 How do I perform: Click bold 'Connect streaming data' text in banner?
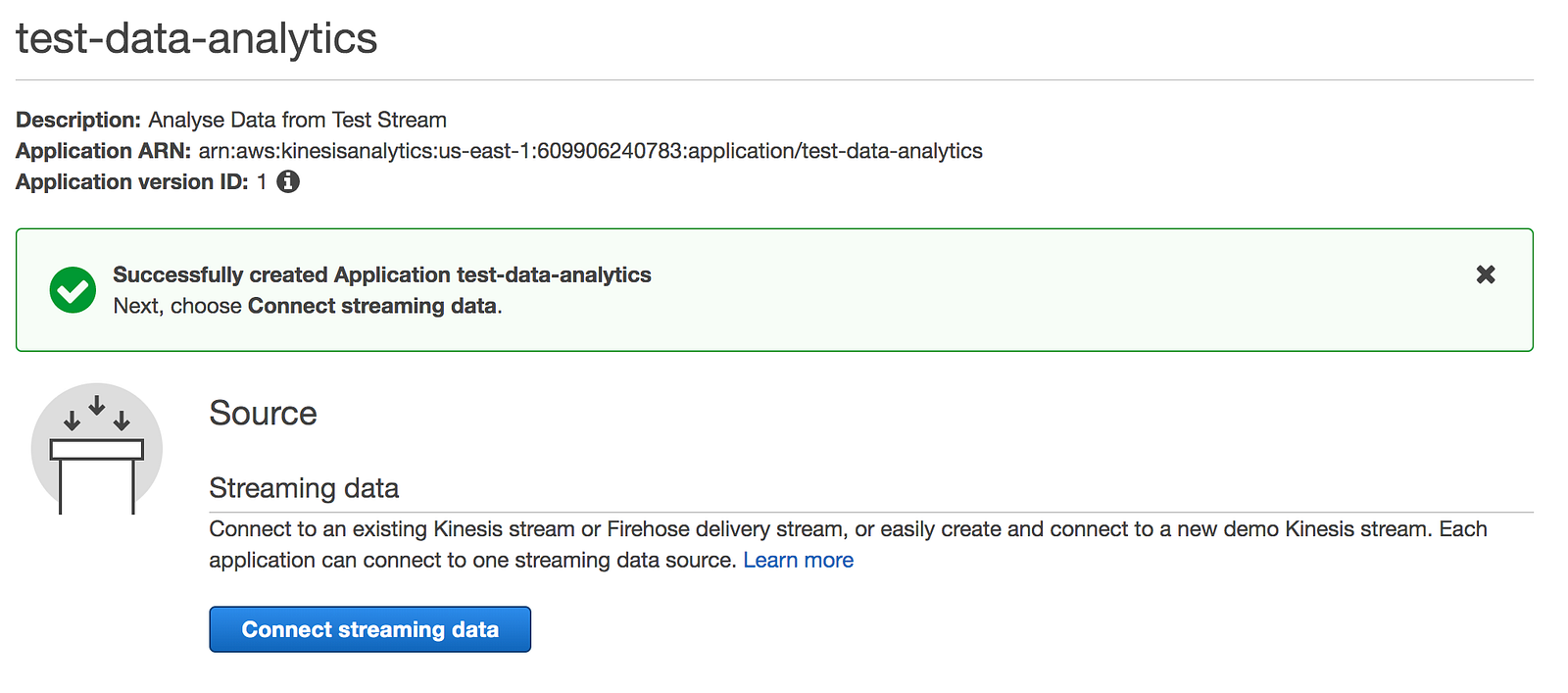371,306
